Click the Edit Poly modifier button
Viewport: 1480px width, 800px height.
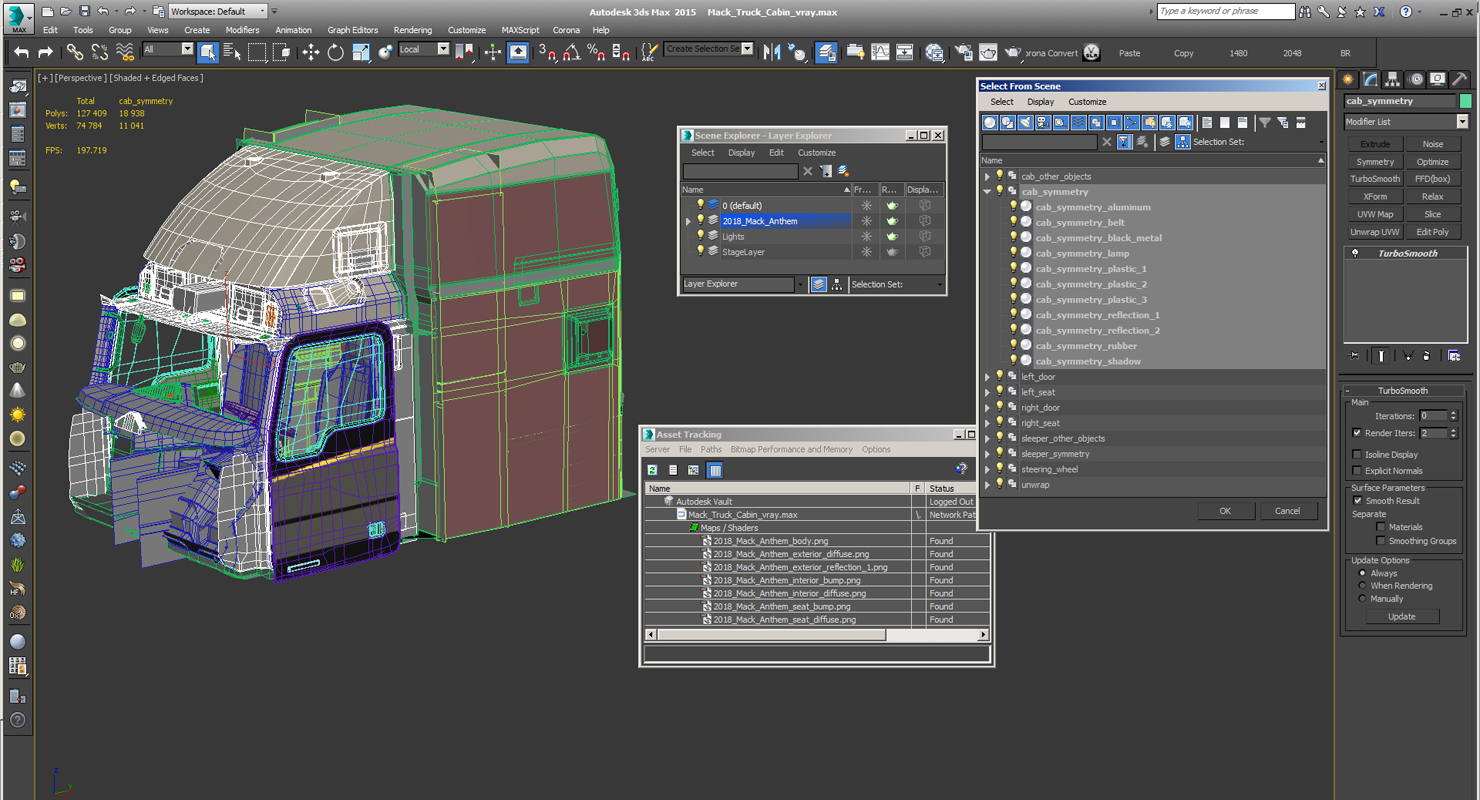1432,232
